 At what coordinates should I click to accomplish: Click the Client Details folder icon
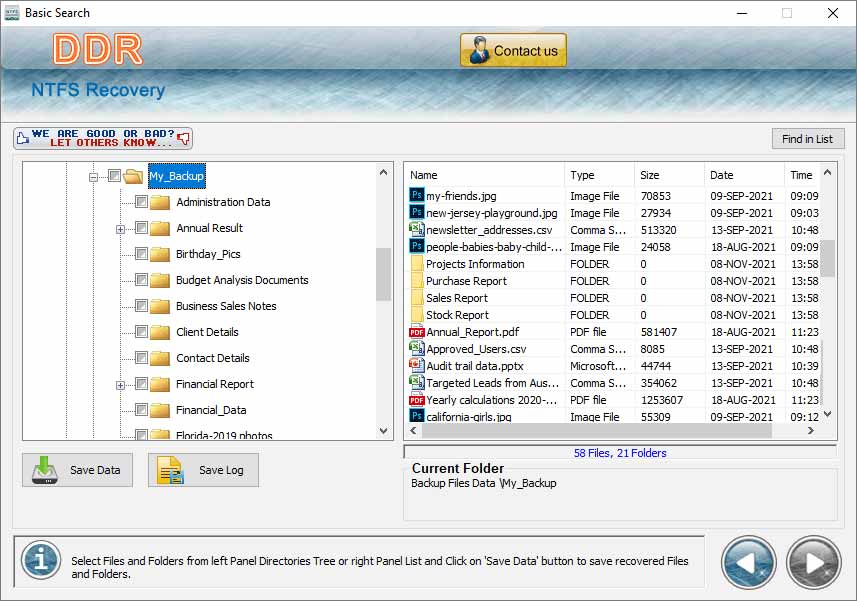pyautogui.click(x=160, y=332)
